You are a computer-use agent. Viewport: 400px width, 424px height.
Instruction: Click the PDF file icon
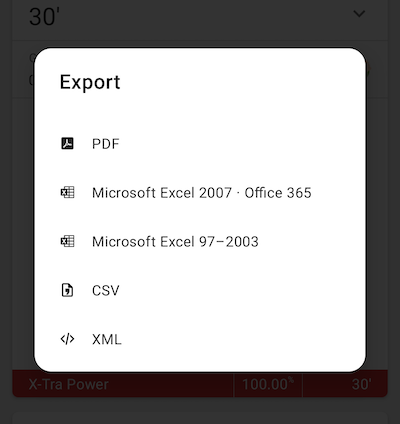point(67,143)
